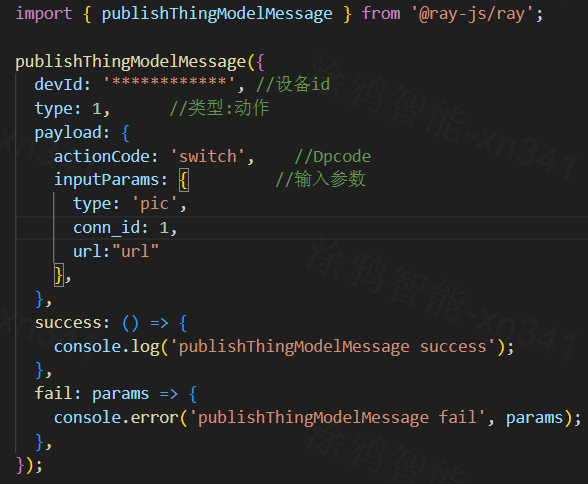Click the 'payload' property name
This screenshot has width=588, height=484.
pyautogui.click(x=68, y=133)
